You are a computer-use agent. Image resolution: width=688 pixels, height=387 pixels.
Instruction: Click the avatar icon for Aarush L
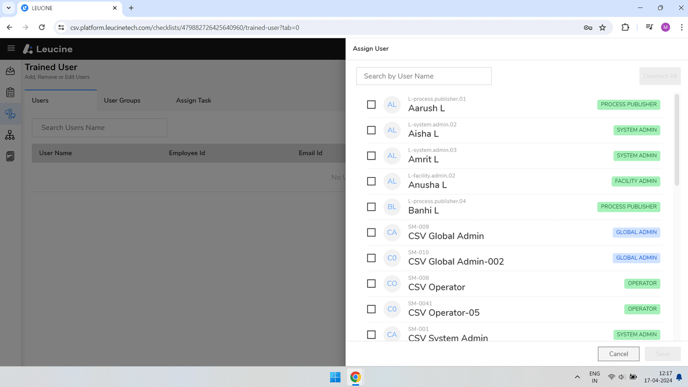[x=392, y=104]
